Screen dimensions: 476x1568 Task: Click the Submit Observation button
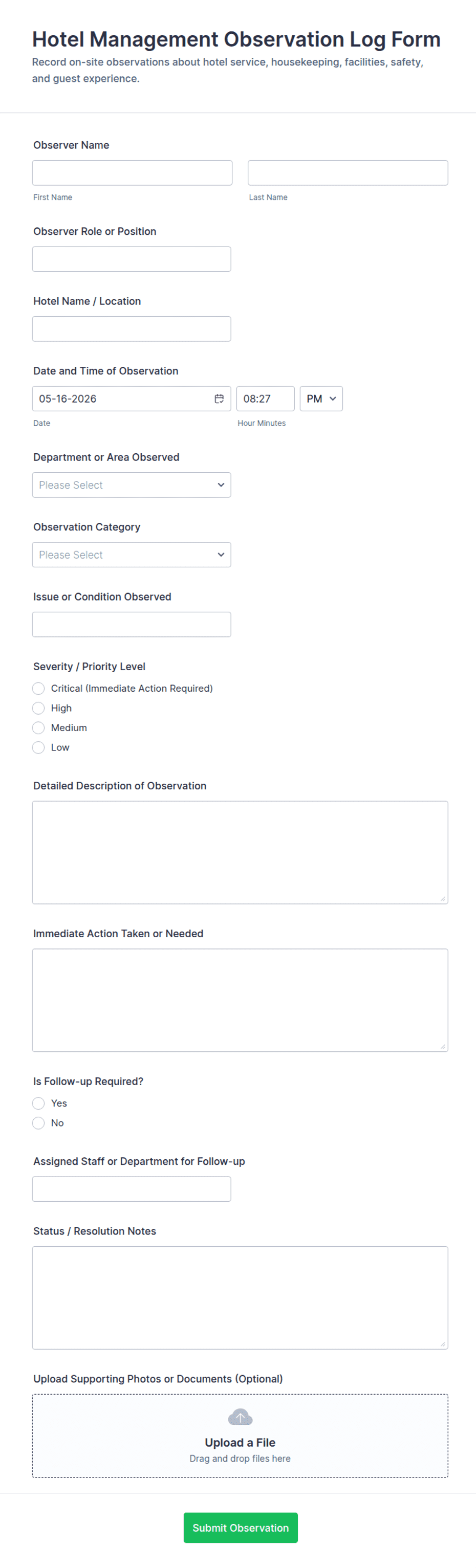241,1528
